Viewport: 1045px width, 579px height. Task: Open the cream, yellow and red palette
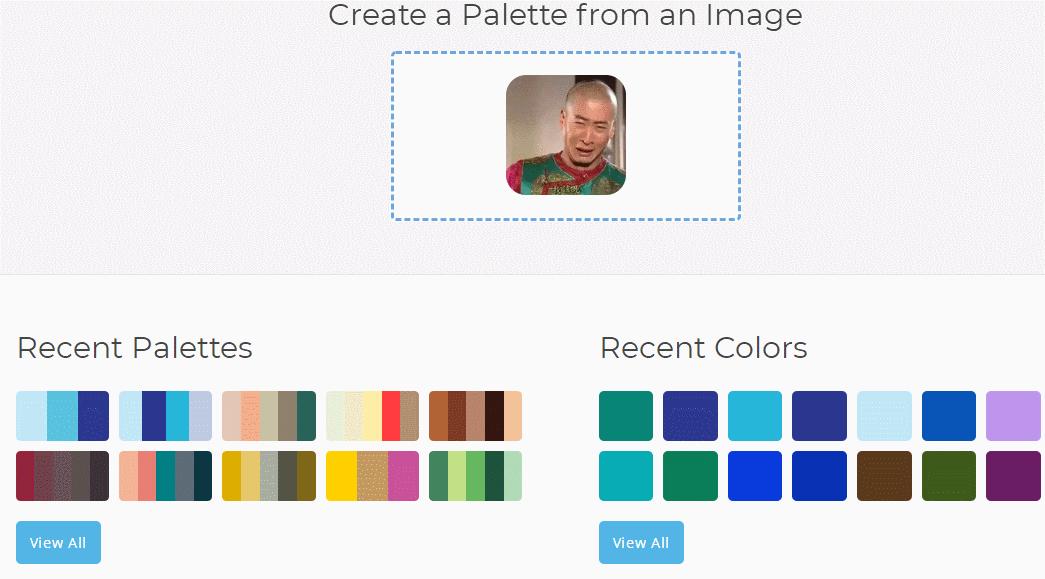(372, 416)
